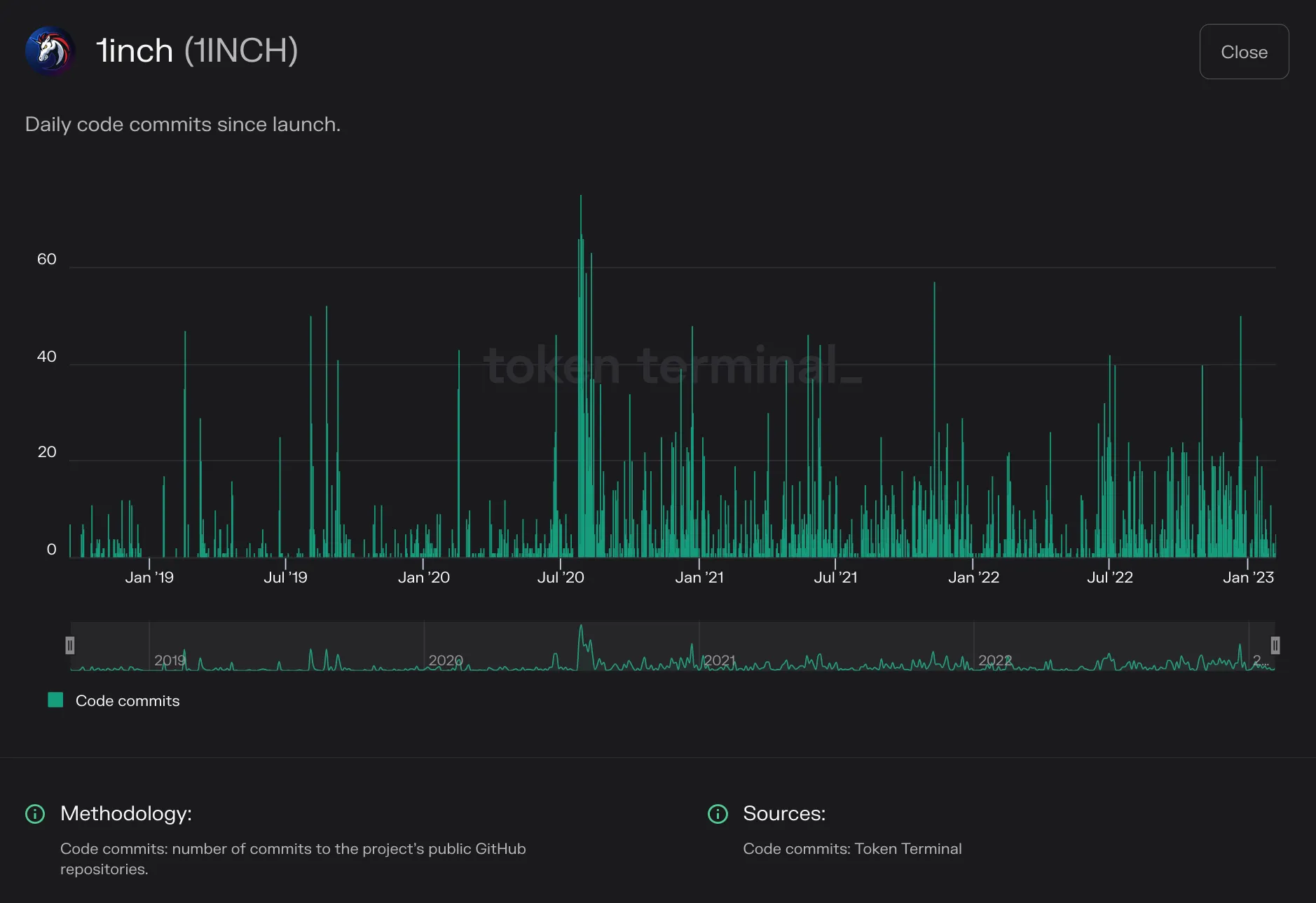Click the Jan '20 axis label
1316x903 pixels.
click(x=424, y=577)
